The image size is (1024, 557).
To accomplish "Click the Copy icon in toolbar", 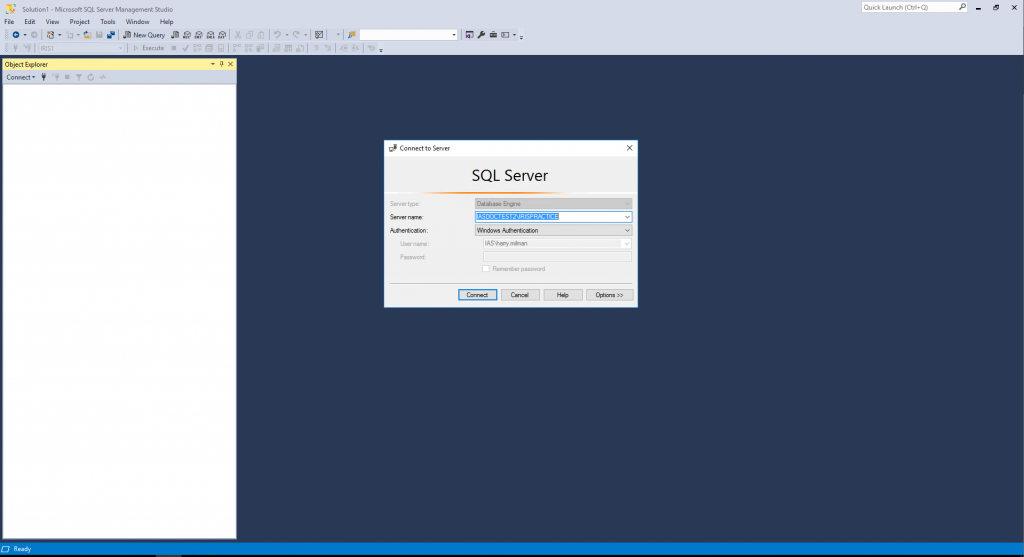I will [249, 35].
